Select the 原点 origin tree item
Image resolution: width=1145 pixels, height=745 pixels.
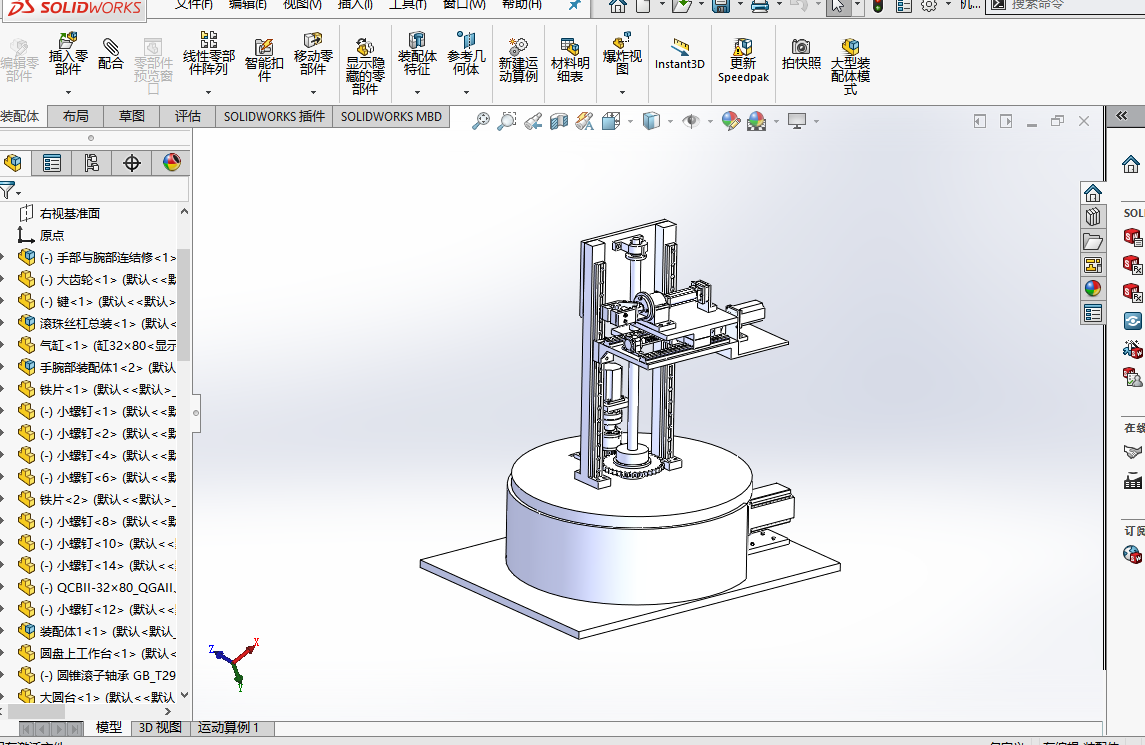[x=52, y=235]
